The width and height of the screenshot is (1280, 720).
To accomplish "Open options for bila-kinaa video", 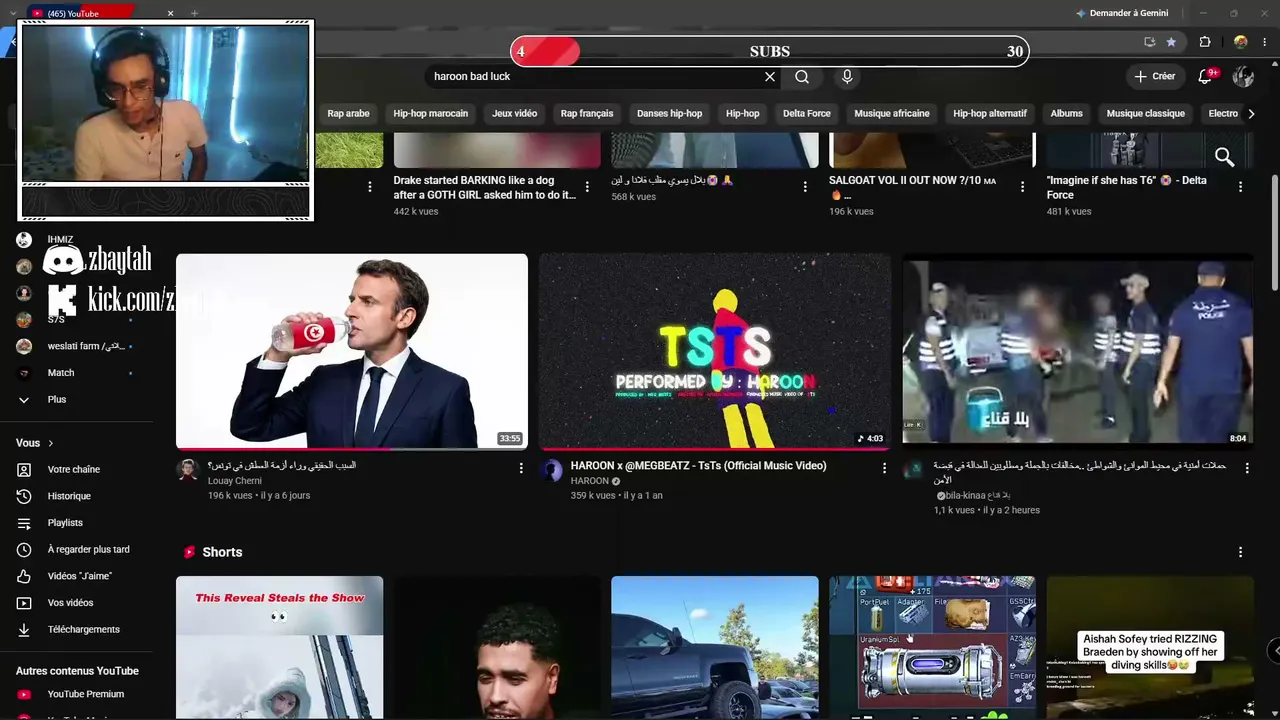I will [x=1247, y=467].
